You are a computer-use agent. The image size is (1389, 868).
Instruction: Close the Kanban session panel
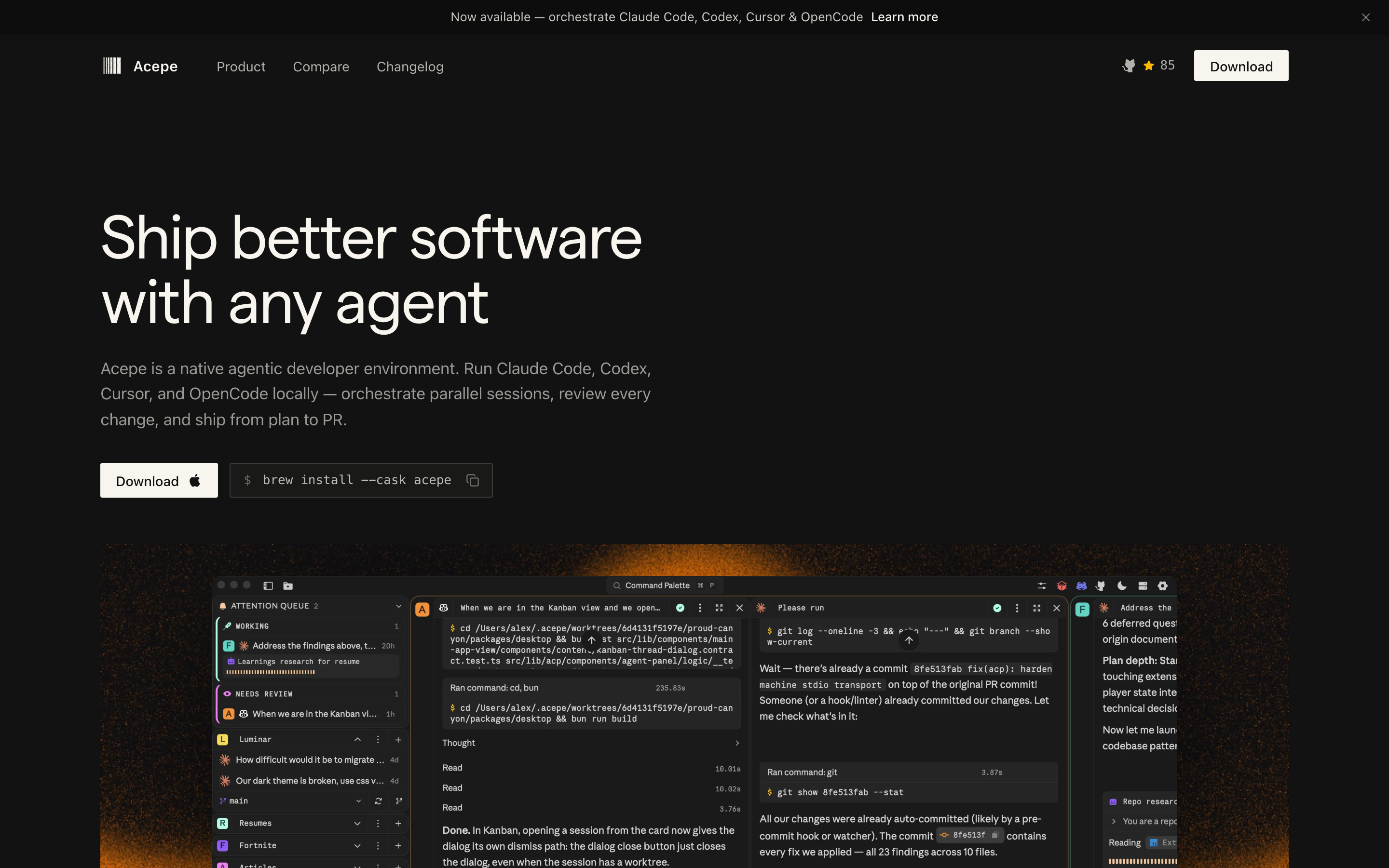(x=739, y=608)
